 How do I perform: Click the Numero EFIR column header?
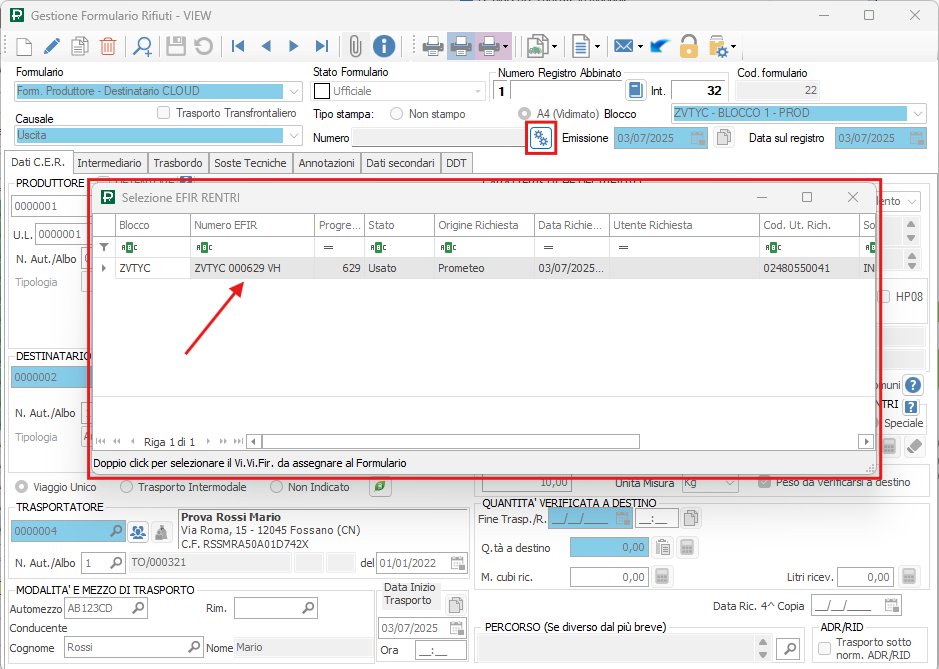pos(250,225)
